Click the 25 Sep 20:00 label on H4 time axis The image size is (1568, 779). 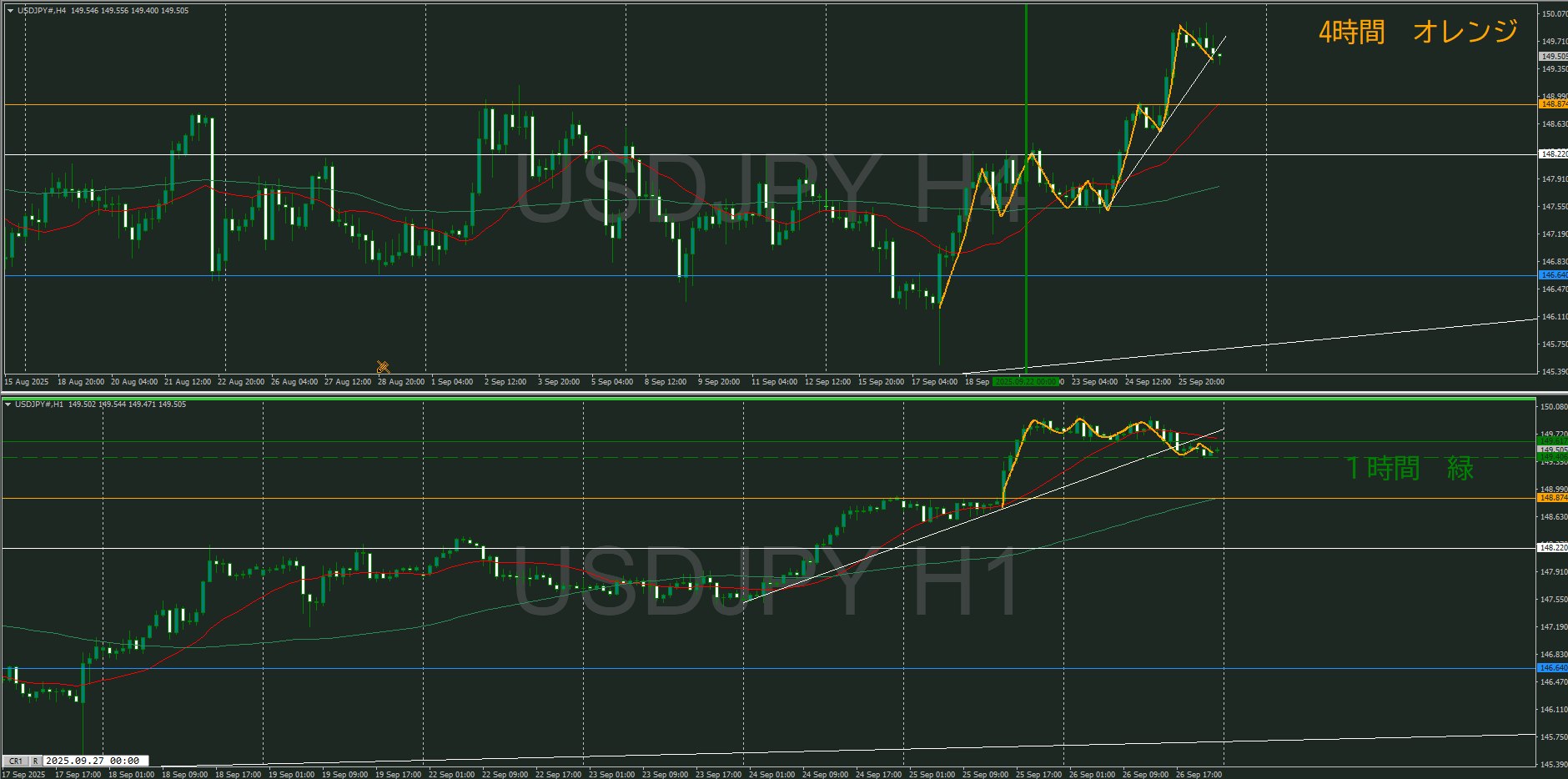pos(1201,382)
